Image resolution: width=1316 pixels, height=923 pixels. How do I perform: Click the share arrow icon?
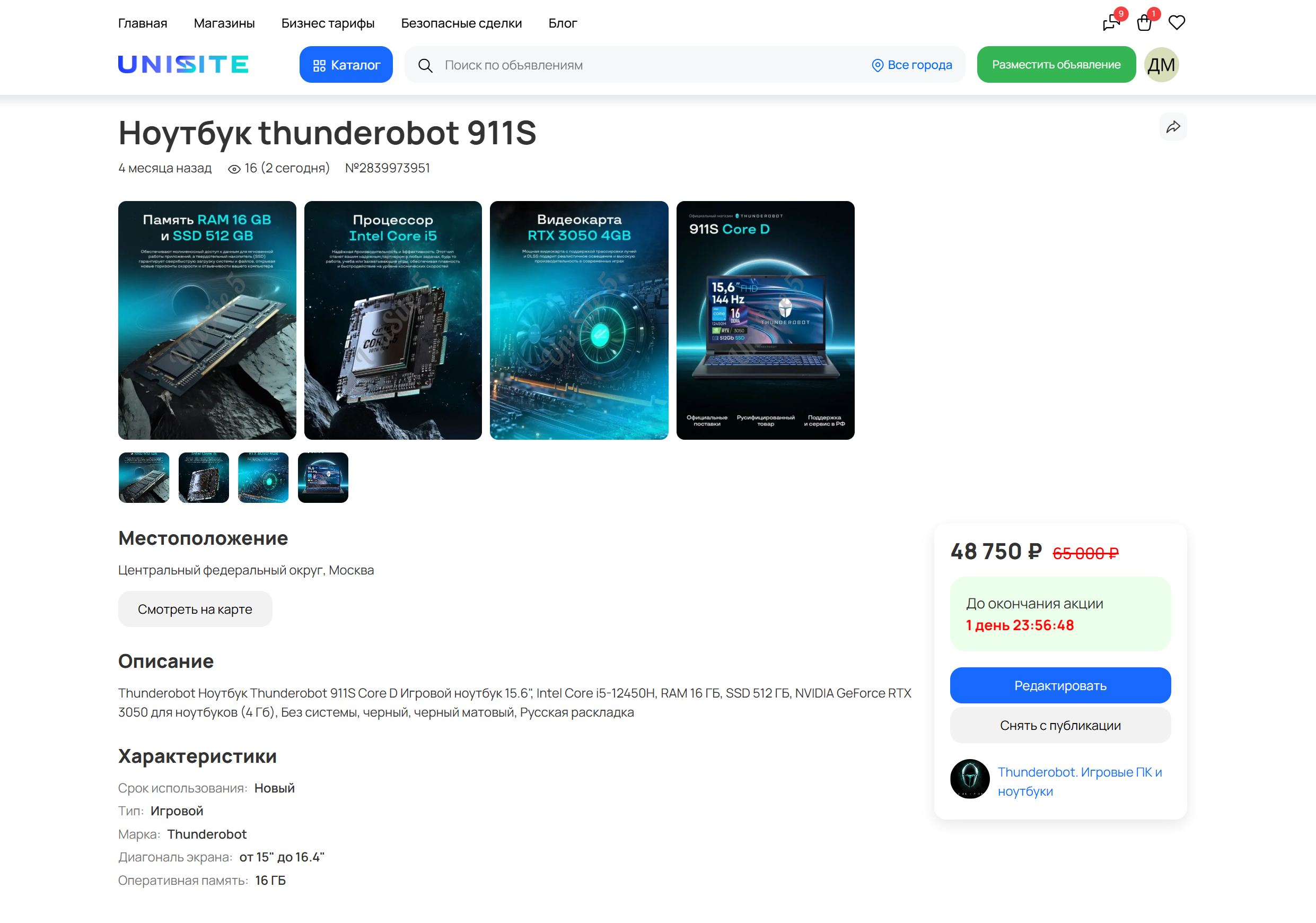(x=1173, y=127)
